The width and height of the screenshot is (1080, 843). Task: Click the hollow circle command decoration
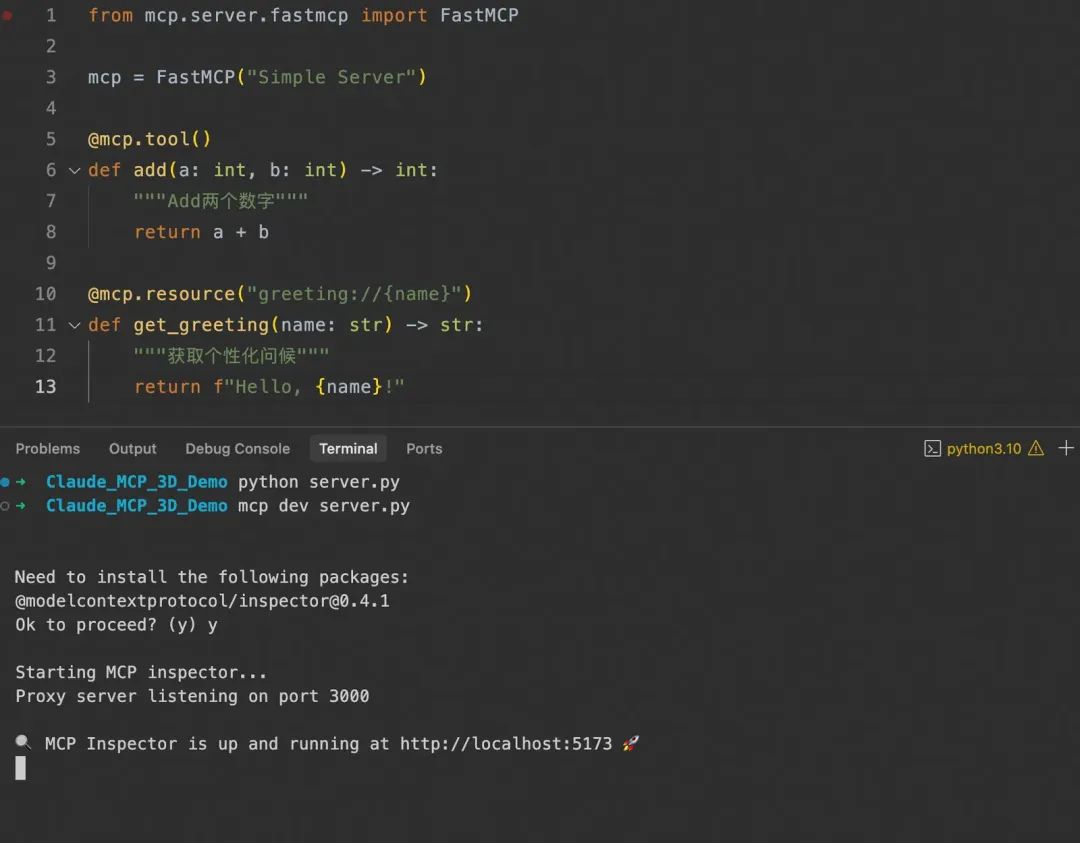click(x=5, y=506)
